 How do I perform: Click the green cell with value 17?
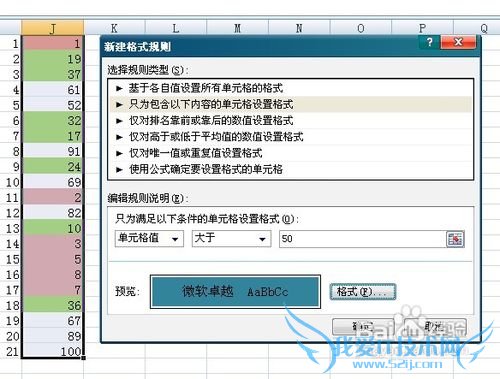point(53,136)
